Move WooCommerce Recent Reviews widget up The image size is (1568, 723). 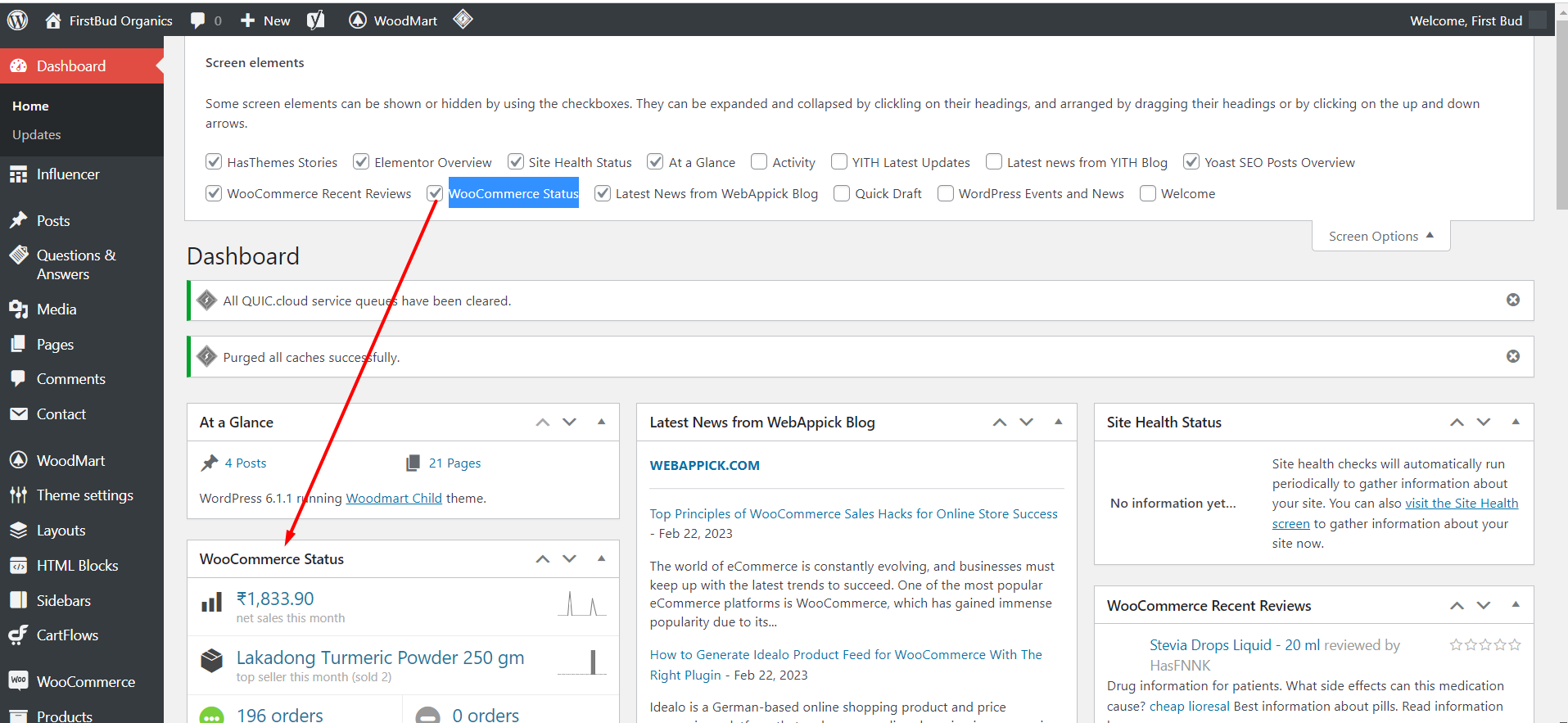[x=1457, y=606]
